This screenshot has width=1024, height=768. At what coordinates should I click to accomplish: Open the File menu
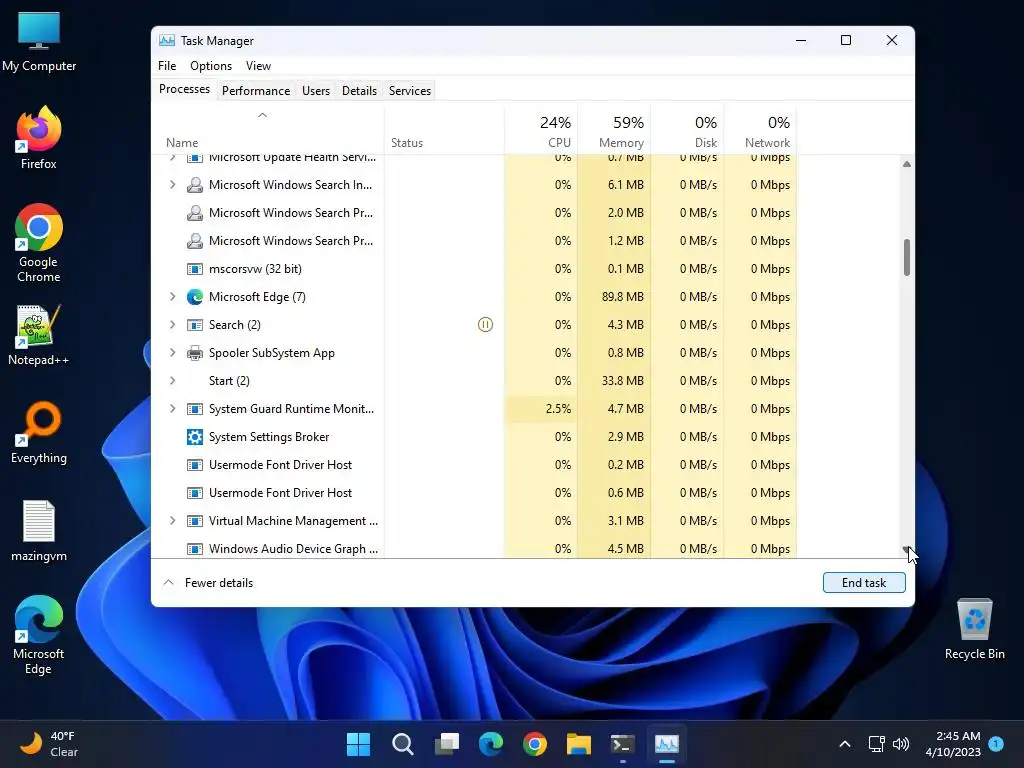point(167,66)
